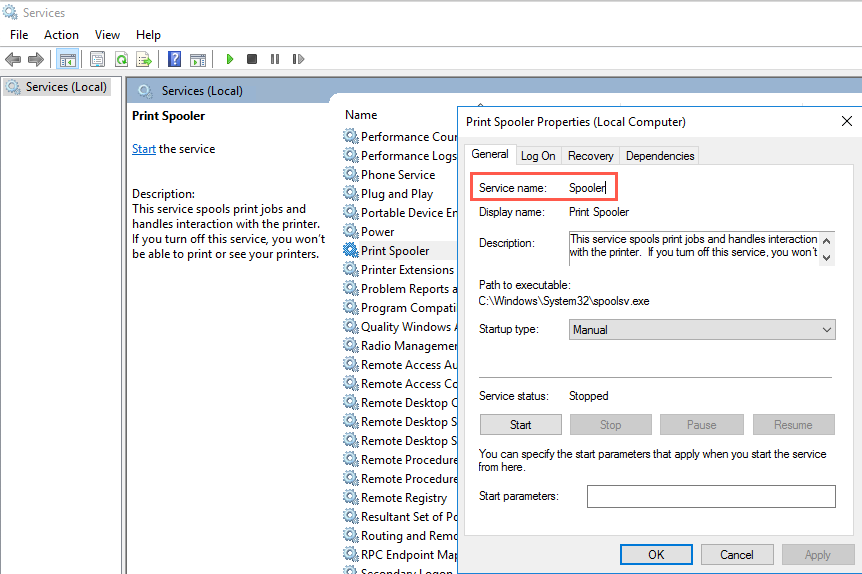Click the Export List toolbar icon
The width and height of the screenshot is (862, 574).
click(144, 59)
